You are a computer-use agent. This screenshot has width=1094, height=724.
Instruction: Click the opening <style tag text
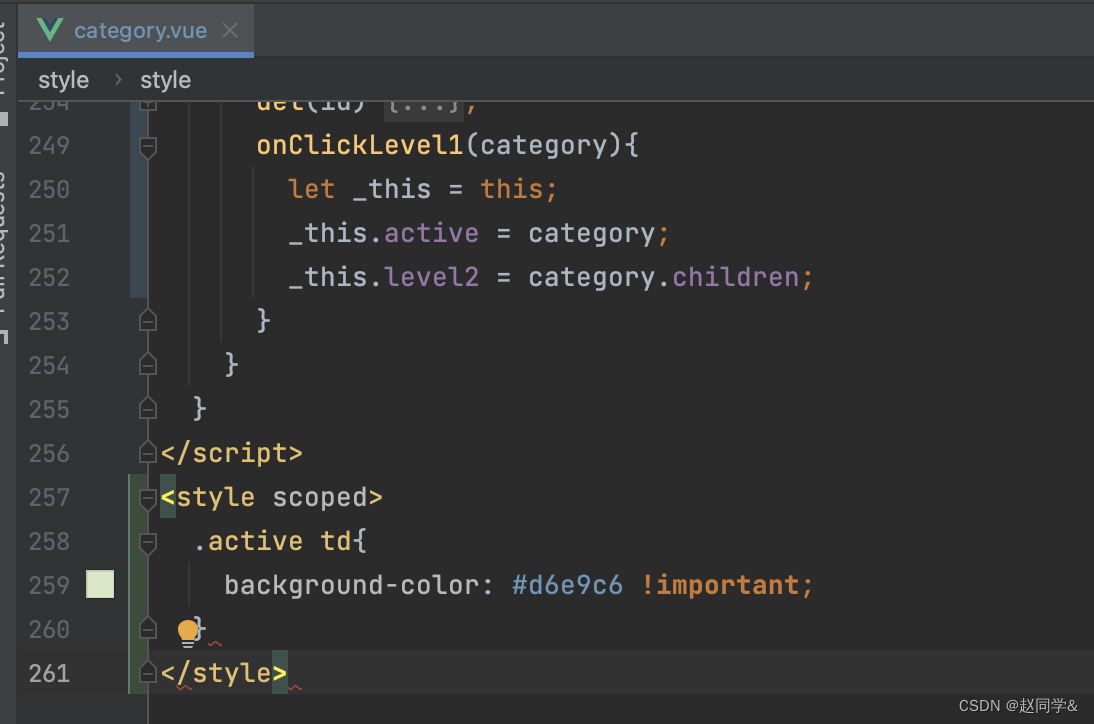[208, 497]
